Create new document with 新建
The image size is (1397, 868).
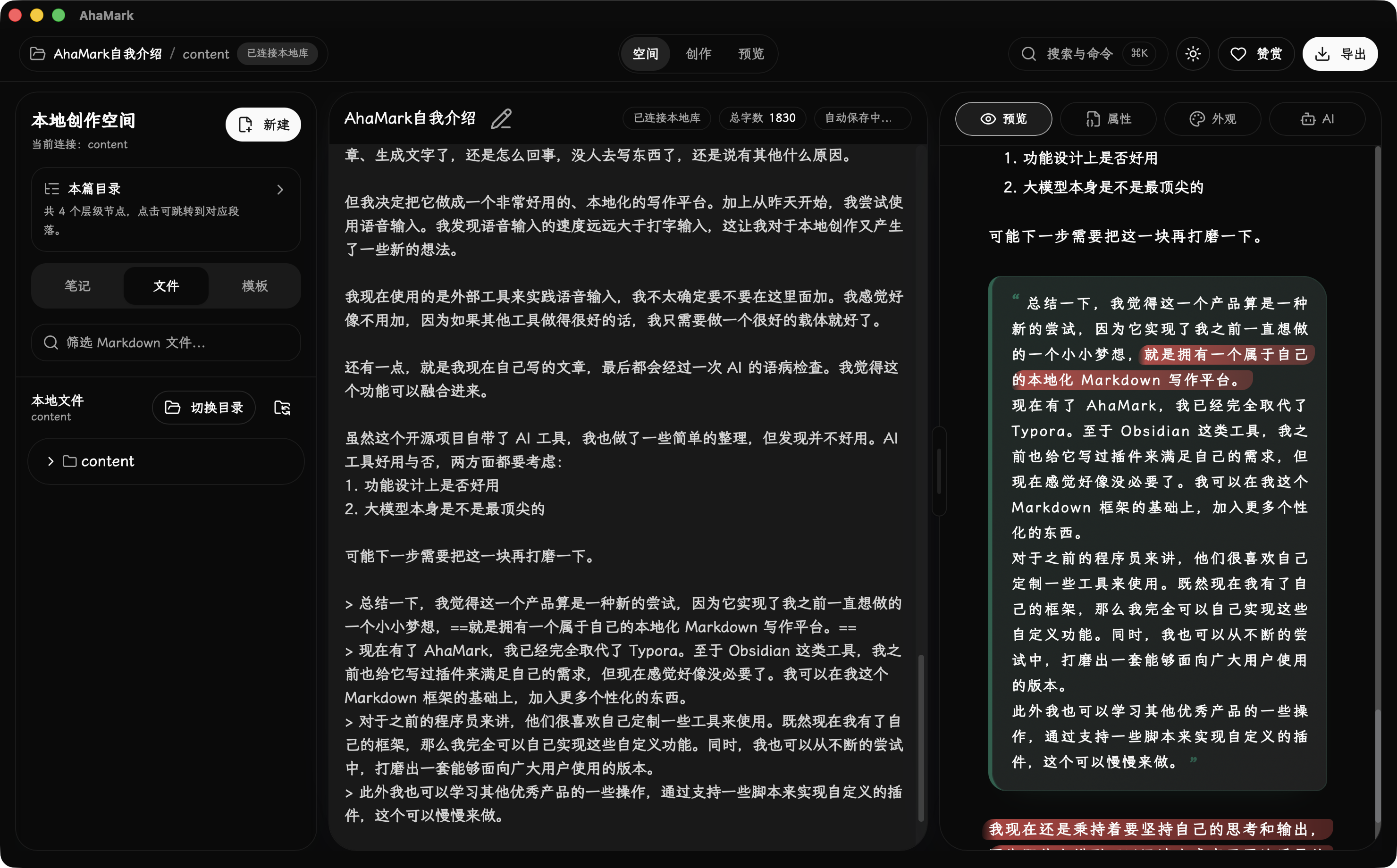(x=263, y=125)
